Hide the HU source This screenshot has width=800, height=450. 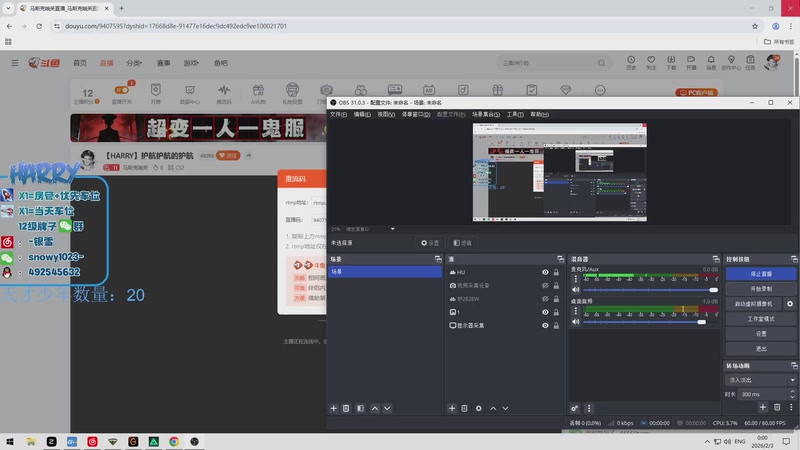[545, 272]
